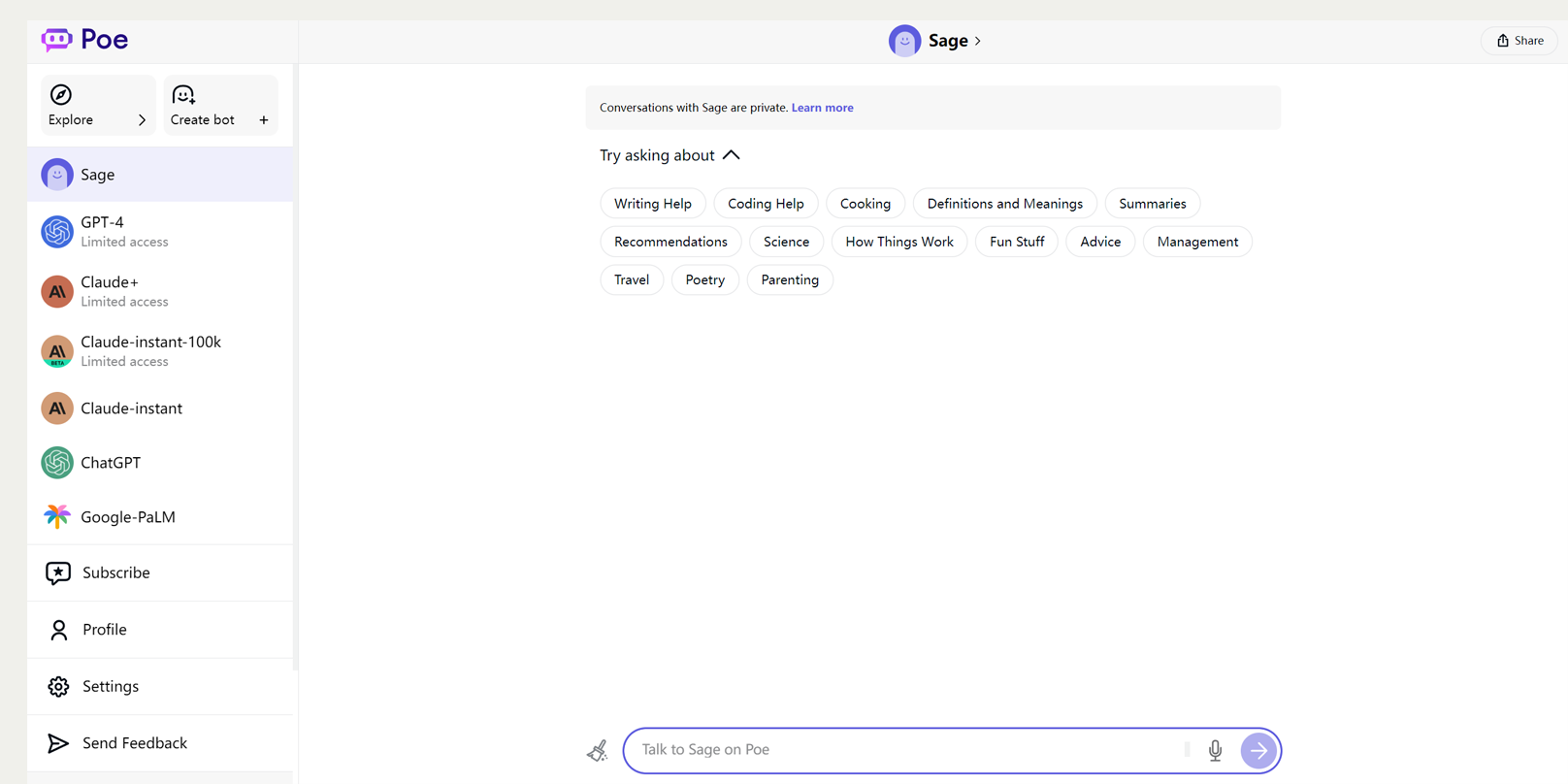Switch to Claude-instant-100k chat
This screenshot has width=1568, height=784.
coord(160,351)
